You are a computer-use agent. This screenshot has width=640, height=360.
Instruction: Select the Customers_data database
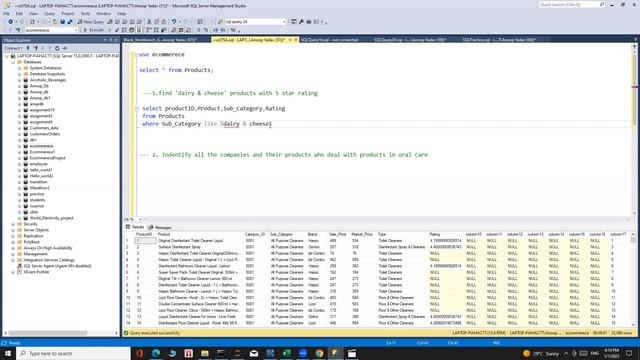point(44,128)
